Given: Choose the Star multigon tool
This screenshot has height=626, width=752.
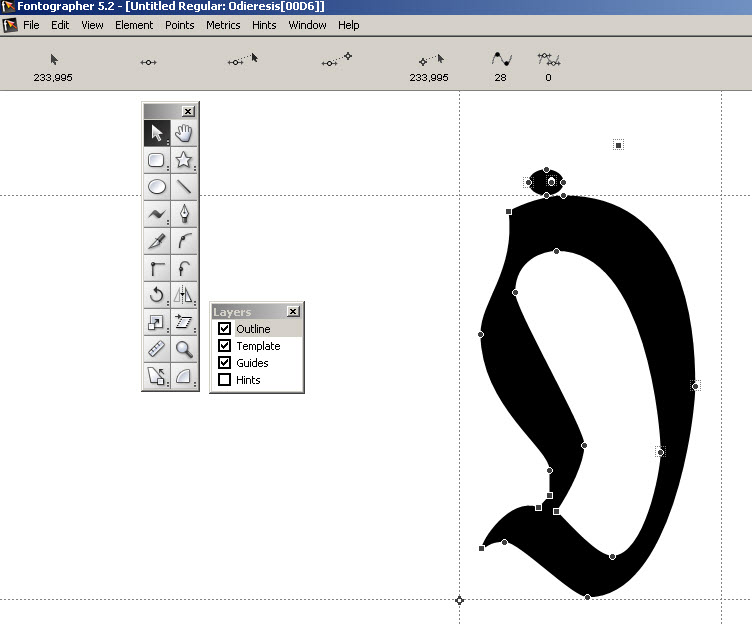Looking at the screenshot, I should click(x=183, y=160).
